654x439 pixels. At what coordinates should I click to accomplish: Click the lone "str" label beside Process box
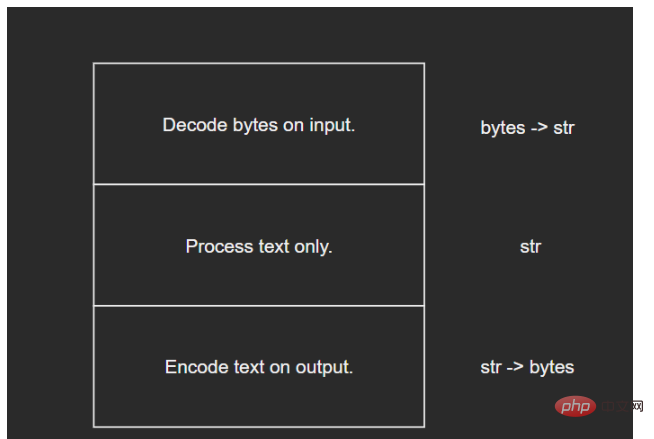(x=530, y=247)
